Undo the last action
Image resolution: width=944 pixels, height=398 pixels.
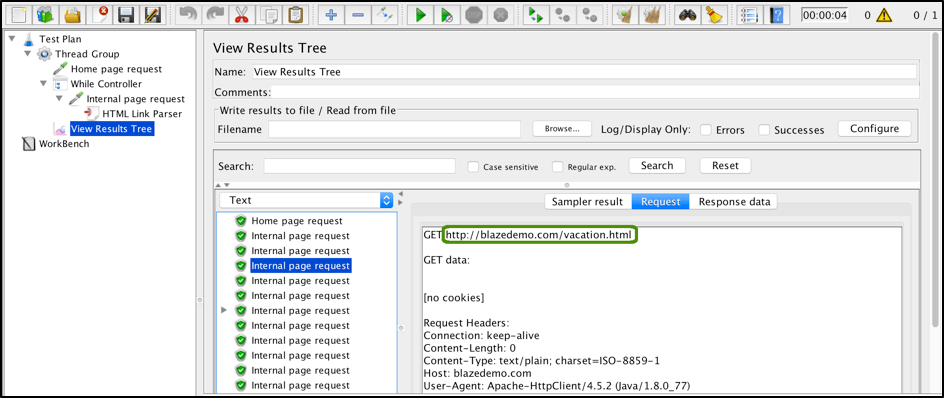188,14
